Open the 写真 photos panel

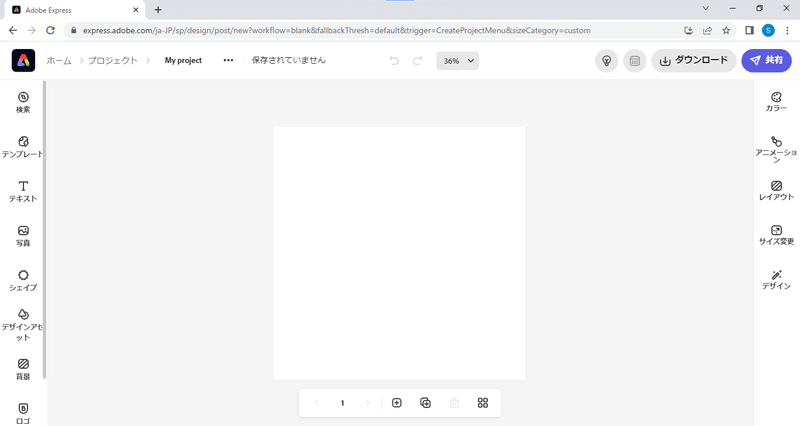click(23, 236)
